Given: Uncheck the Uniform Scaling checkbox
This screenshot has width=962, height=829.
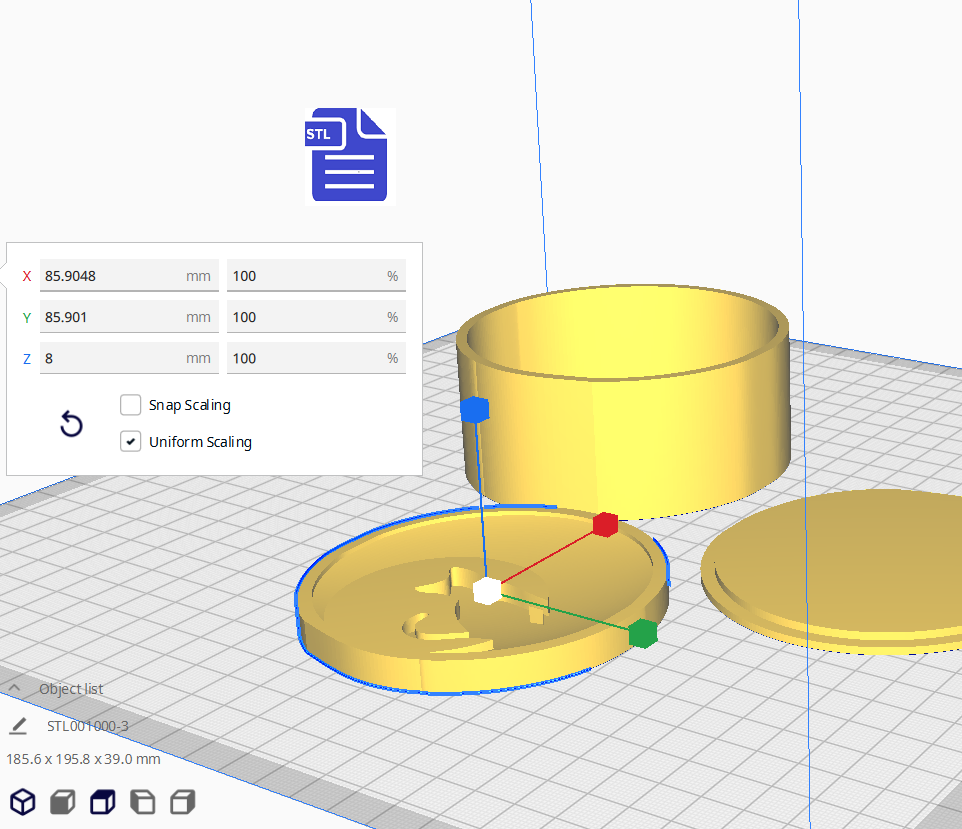Looking at the screenshot, I should [130, 441].
